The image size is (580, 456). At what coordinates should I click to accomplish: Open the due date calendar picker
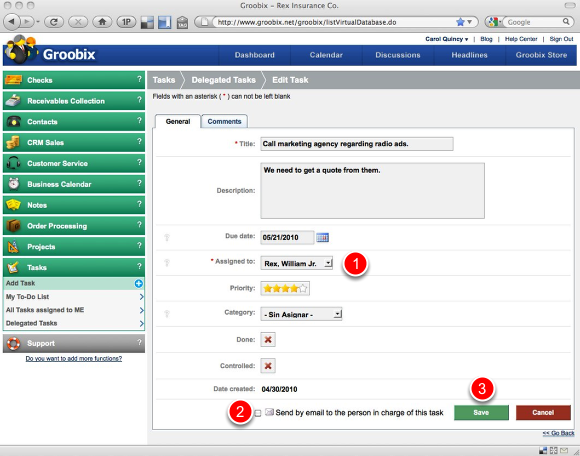pyautogui.click(x=322, y=237)
